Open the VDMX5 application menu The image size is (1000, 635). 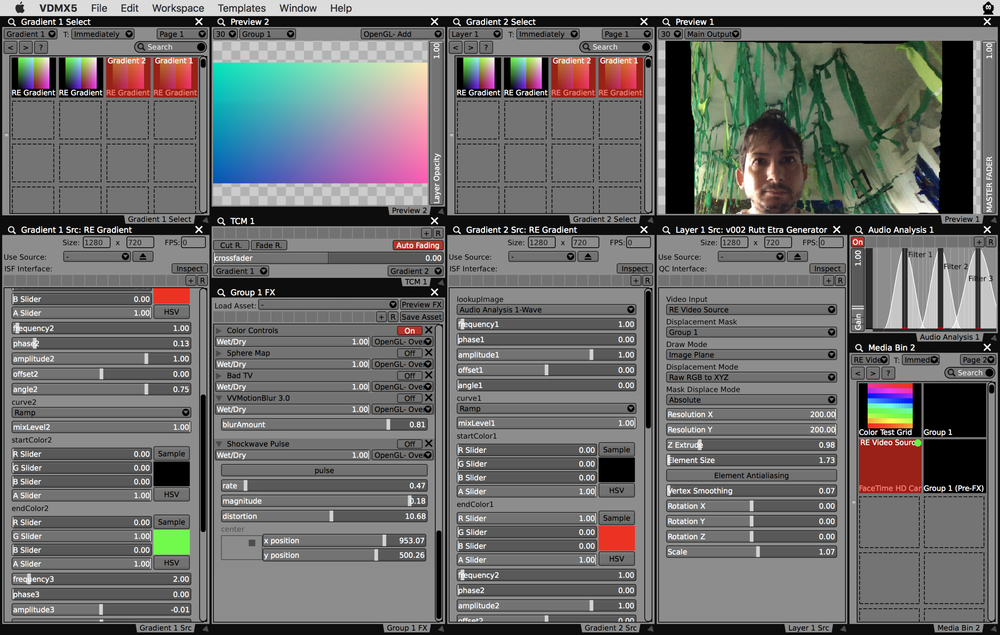[58, 8]
